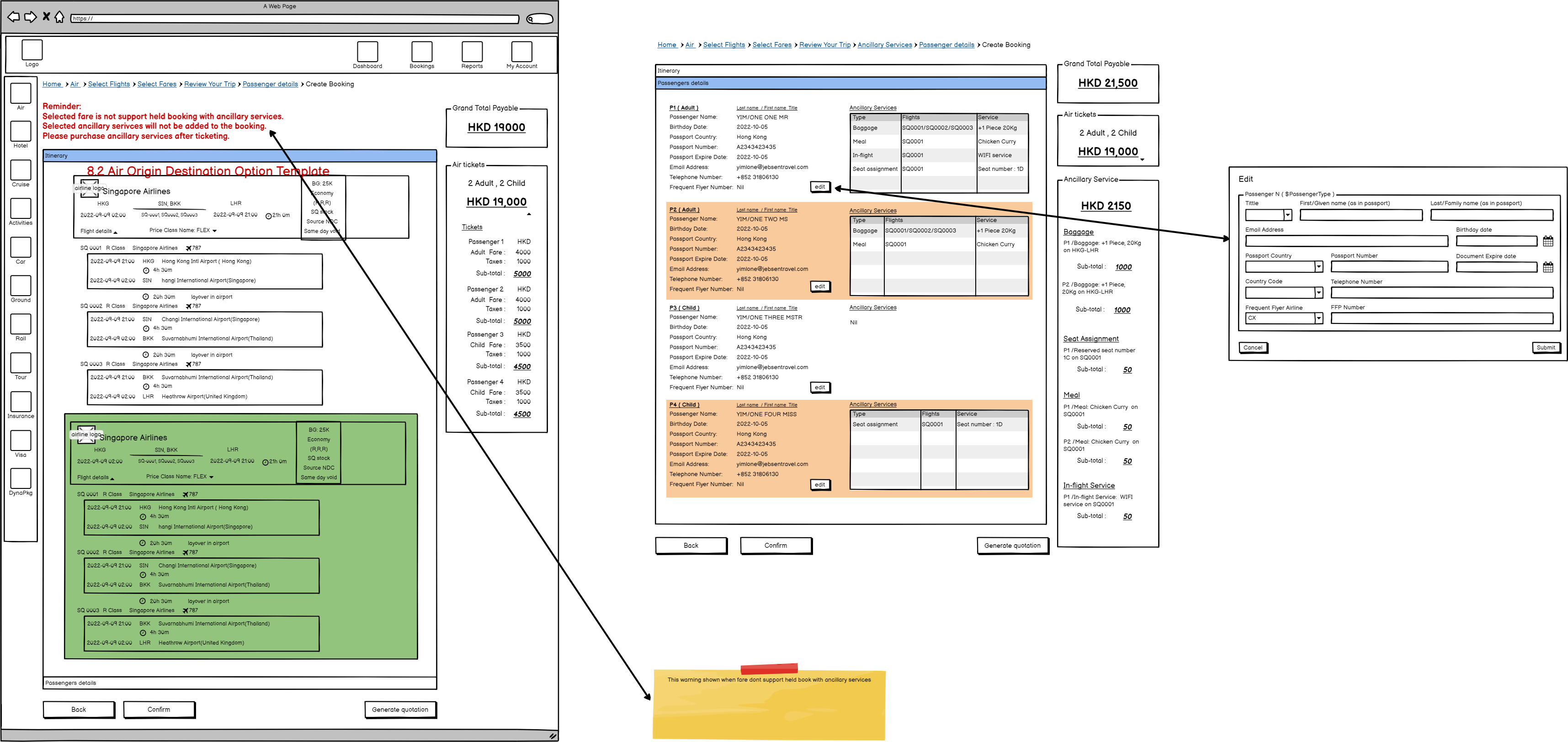Open the calendar icon beside Document Expire date
1568x742 pixels.
tap(1548, 267)
